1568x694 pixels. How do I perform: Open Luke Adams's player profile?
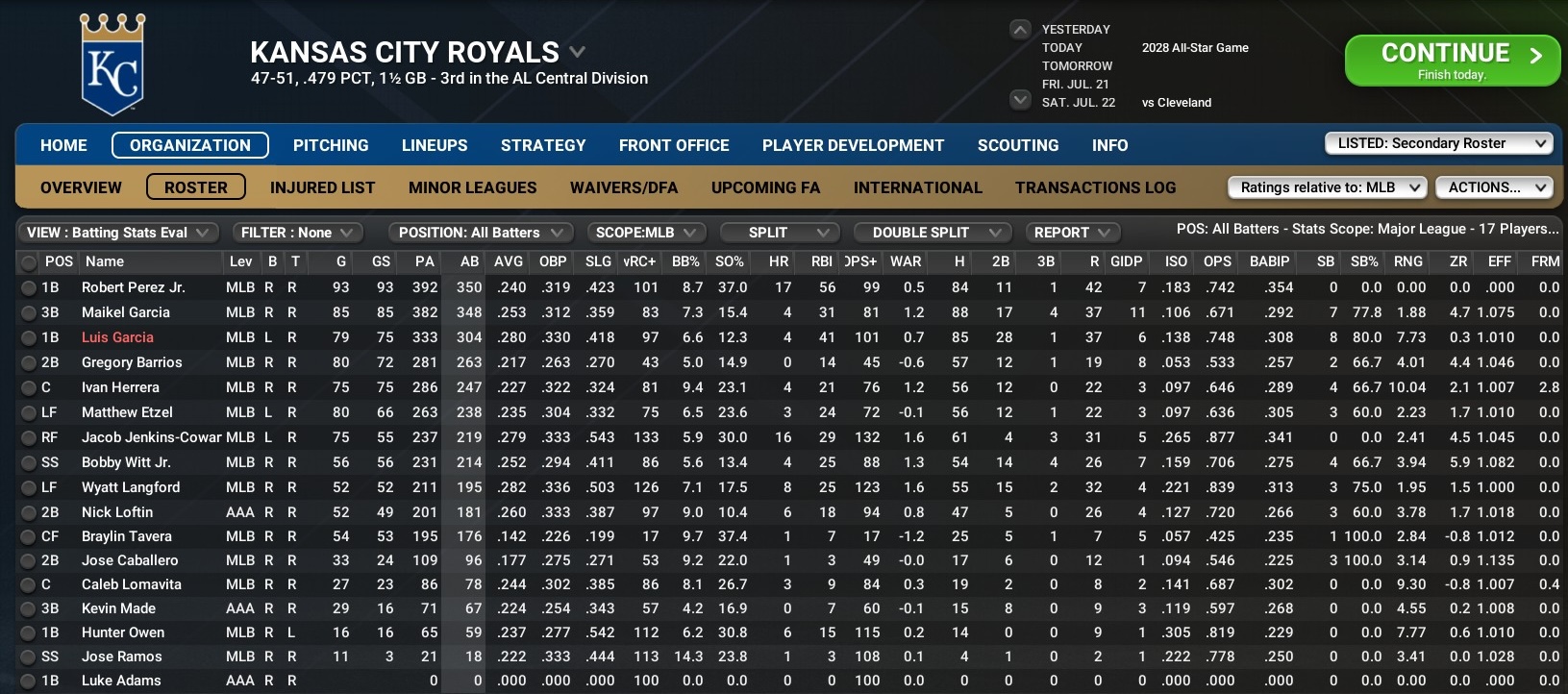pyautogui.click(x=121, y=681)
